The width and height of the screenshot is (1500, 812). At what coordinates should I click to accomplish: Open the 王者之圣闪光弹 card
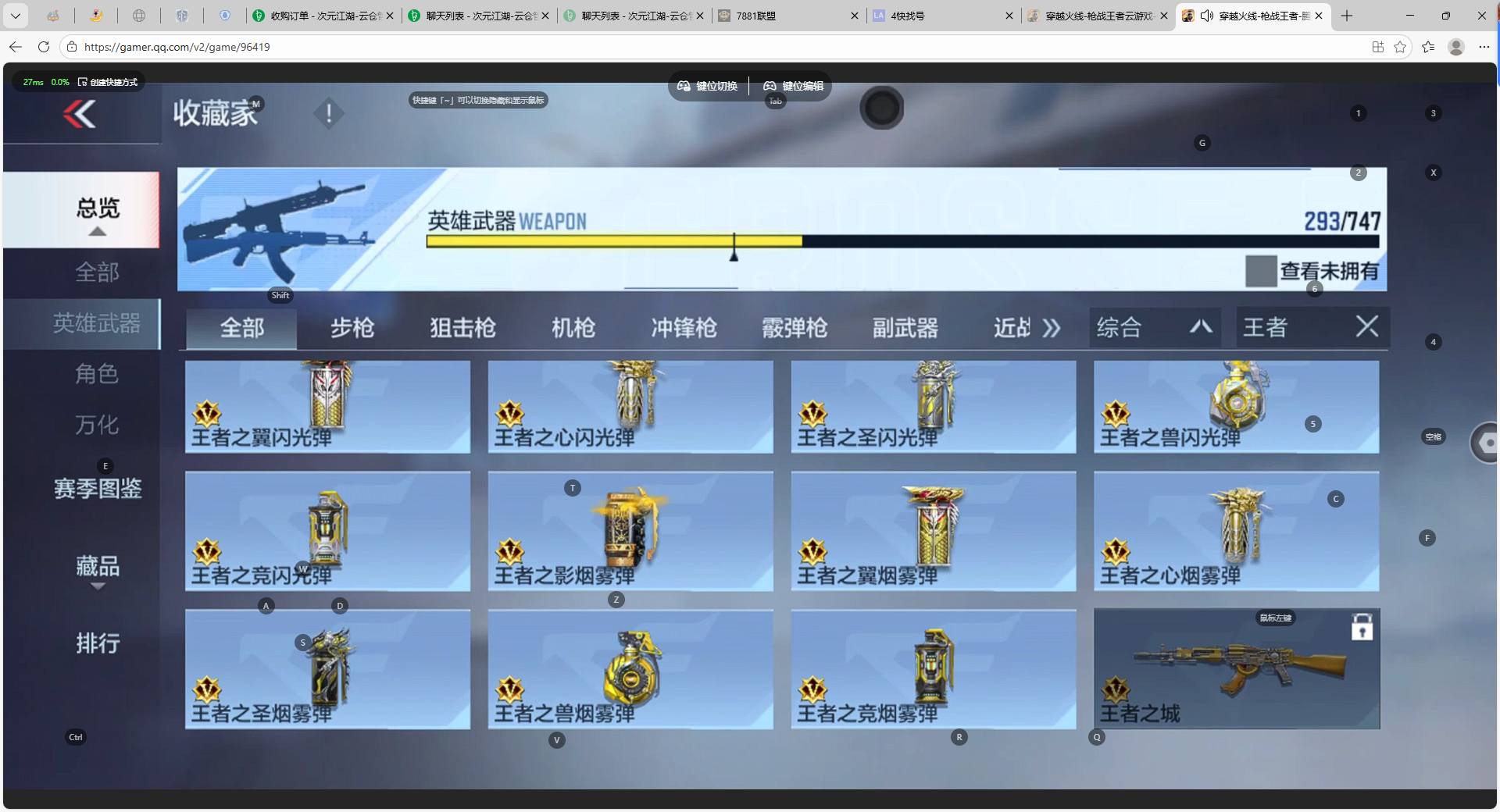pyautogui.click(x=934, y=407)
